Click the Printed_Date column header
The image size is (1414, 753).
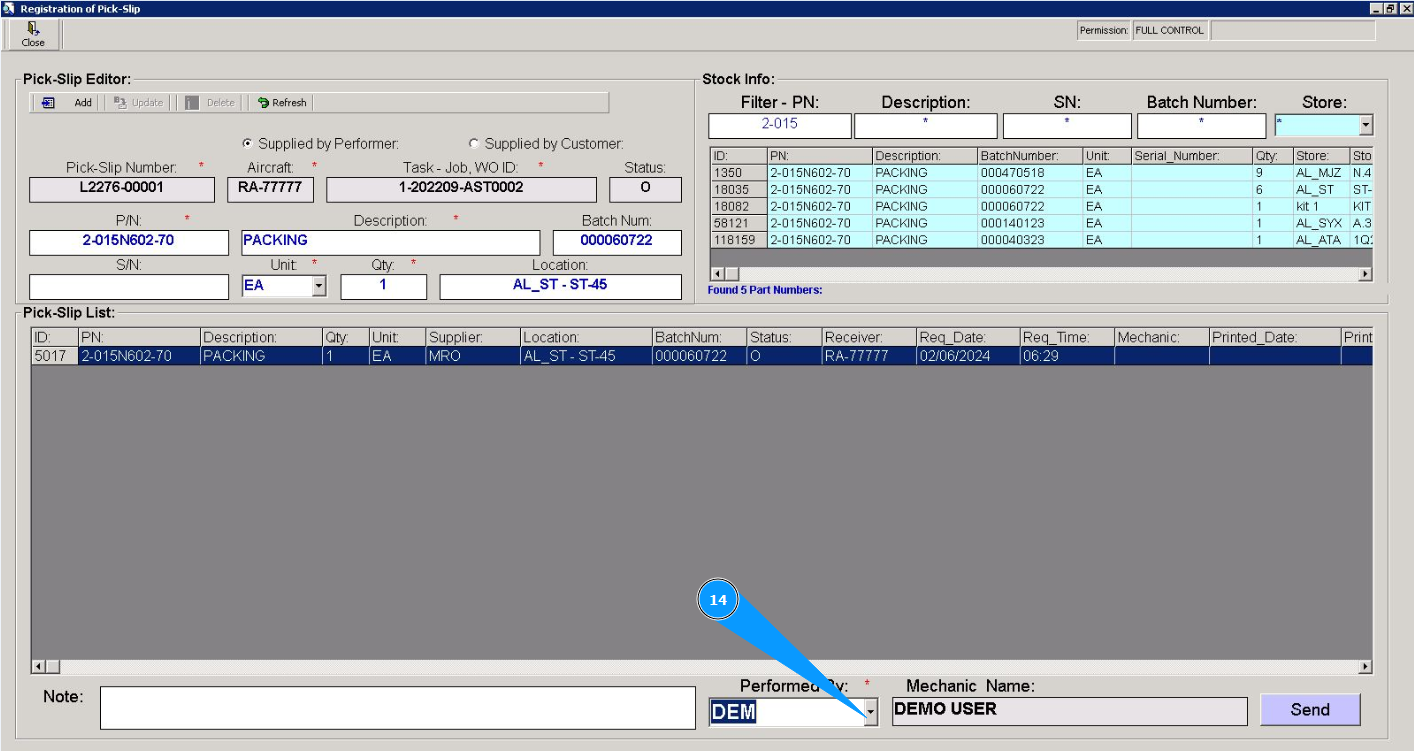pos(1275,338)
